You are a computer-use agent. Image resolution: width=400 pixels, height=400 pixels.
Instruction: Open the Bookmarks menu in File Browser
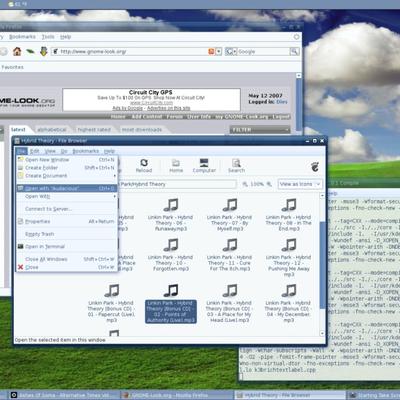click(x=86, y=151)
